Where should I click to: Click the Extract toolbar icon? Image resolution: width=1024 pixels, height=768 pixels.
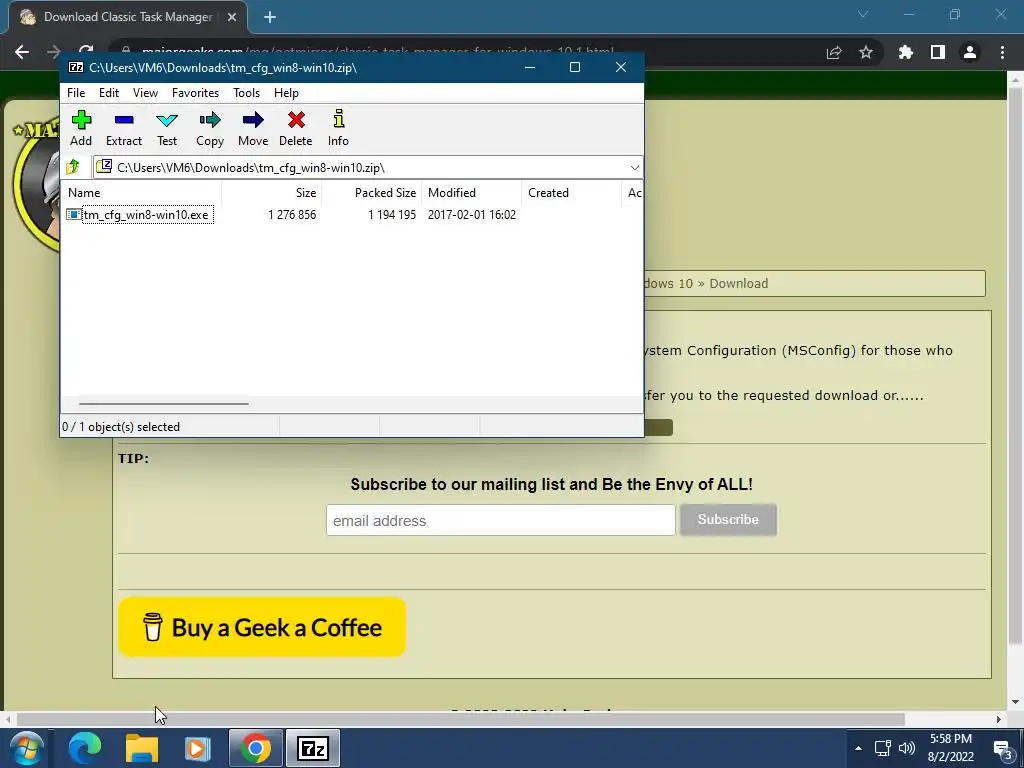[123, 128]
